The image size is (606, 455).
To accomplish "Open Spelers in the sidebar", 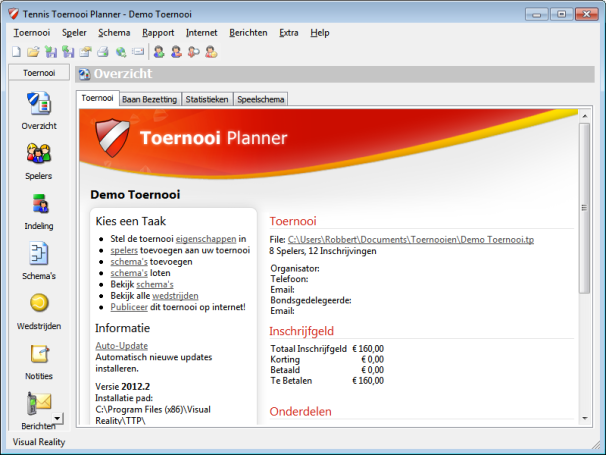I will (39, 161).
